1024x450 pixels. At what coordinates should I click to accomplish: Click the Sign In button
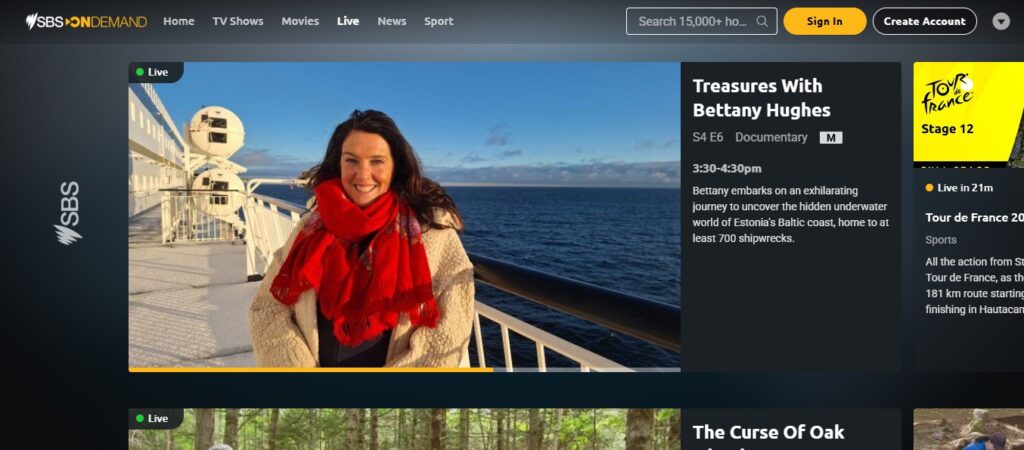tap(825, 21)
